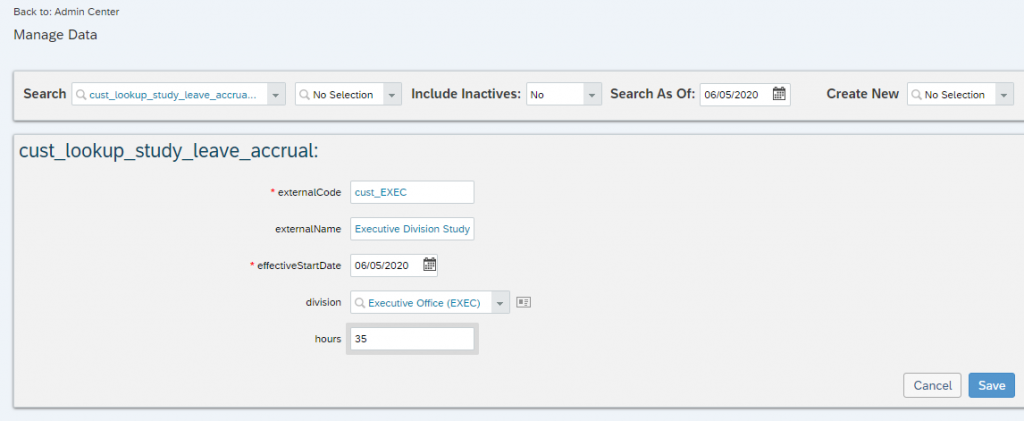Expand the Create New dropdown arrow
Screen dimensions: 1024x421
(x=1004, y=95)
